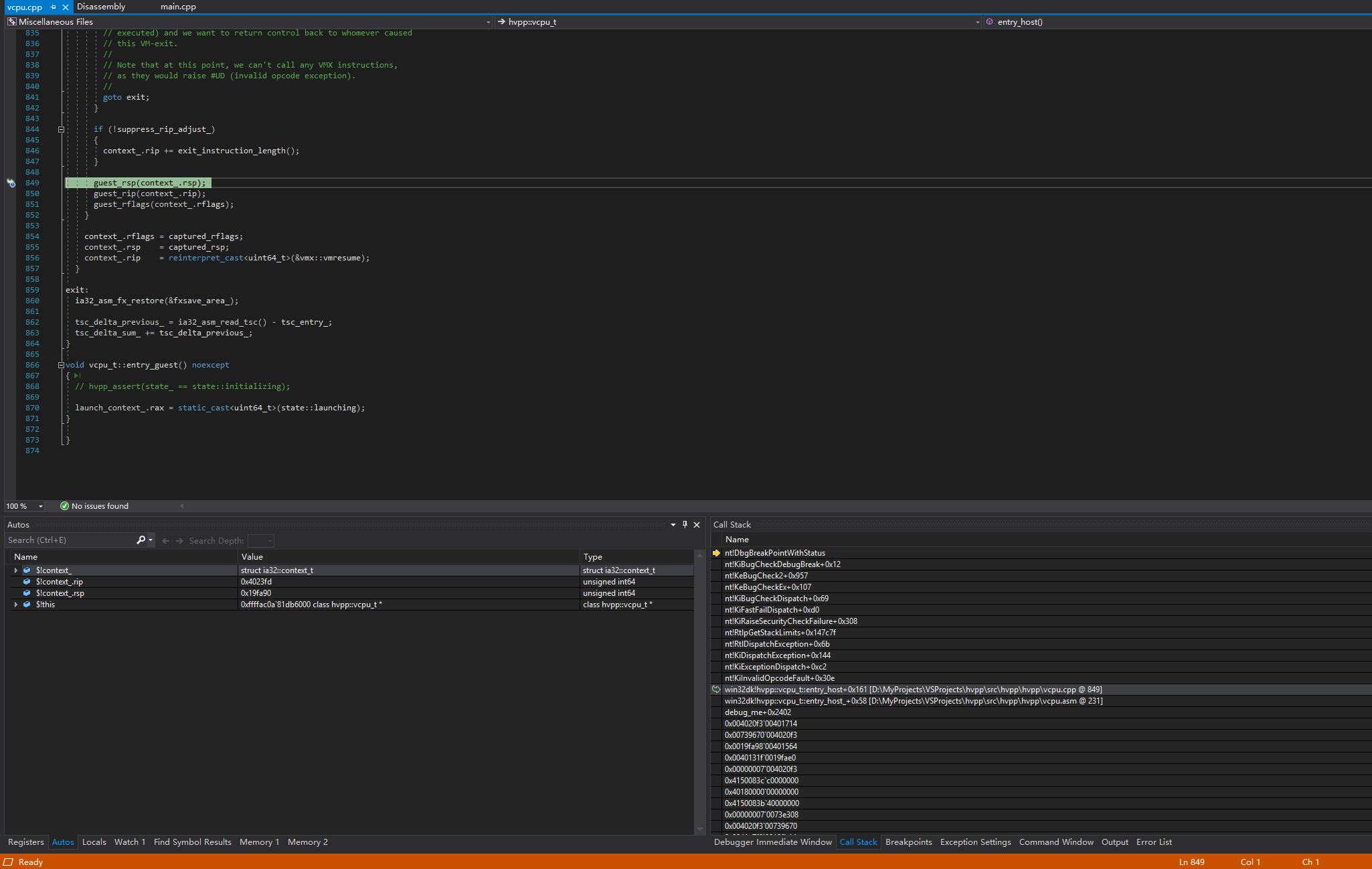Open the Exception Settings tab

[976, 842]
